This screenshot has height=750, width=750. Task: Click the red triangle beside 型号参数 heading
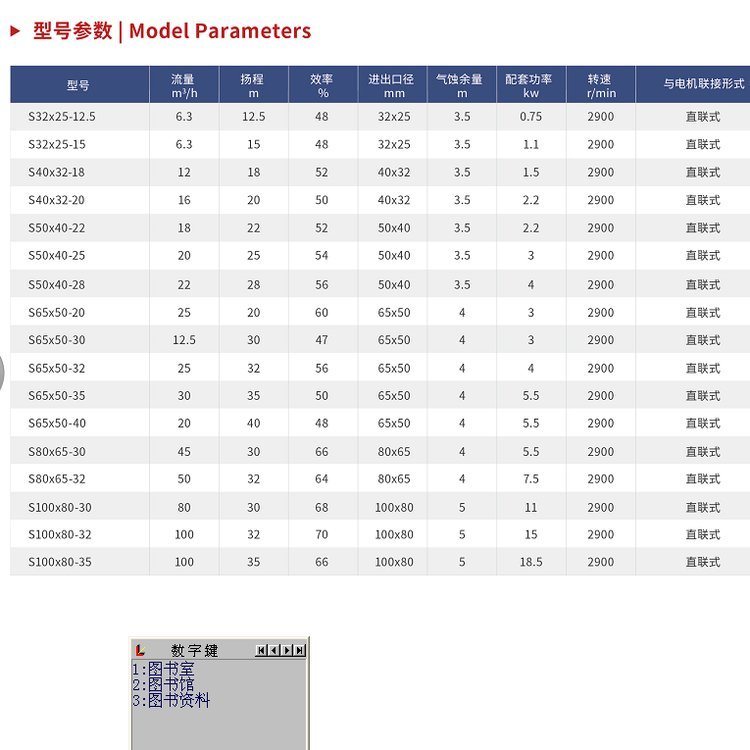tap(15, 31)
